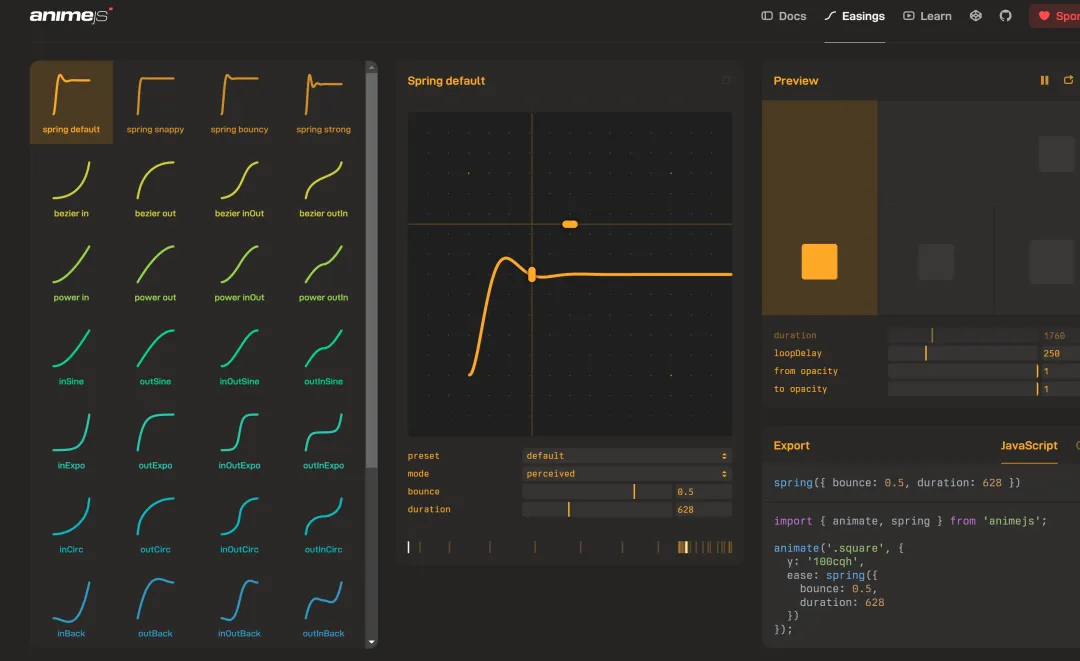Screen dimensions: 1080x661
Task: Open preview in external window icon
Action: (x=1068, y=81)
